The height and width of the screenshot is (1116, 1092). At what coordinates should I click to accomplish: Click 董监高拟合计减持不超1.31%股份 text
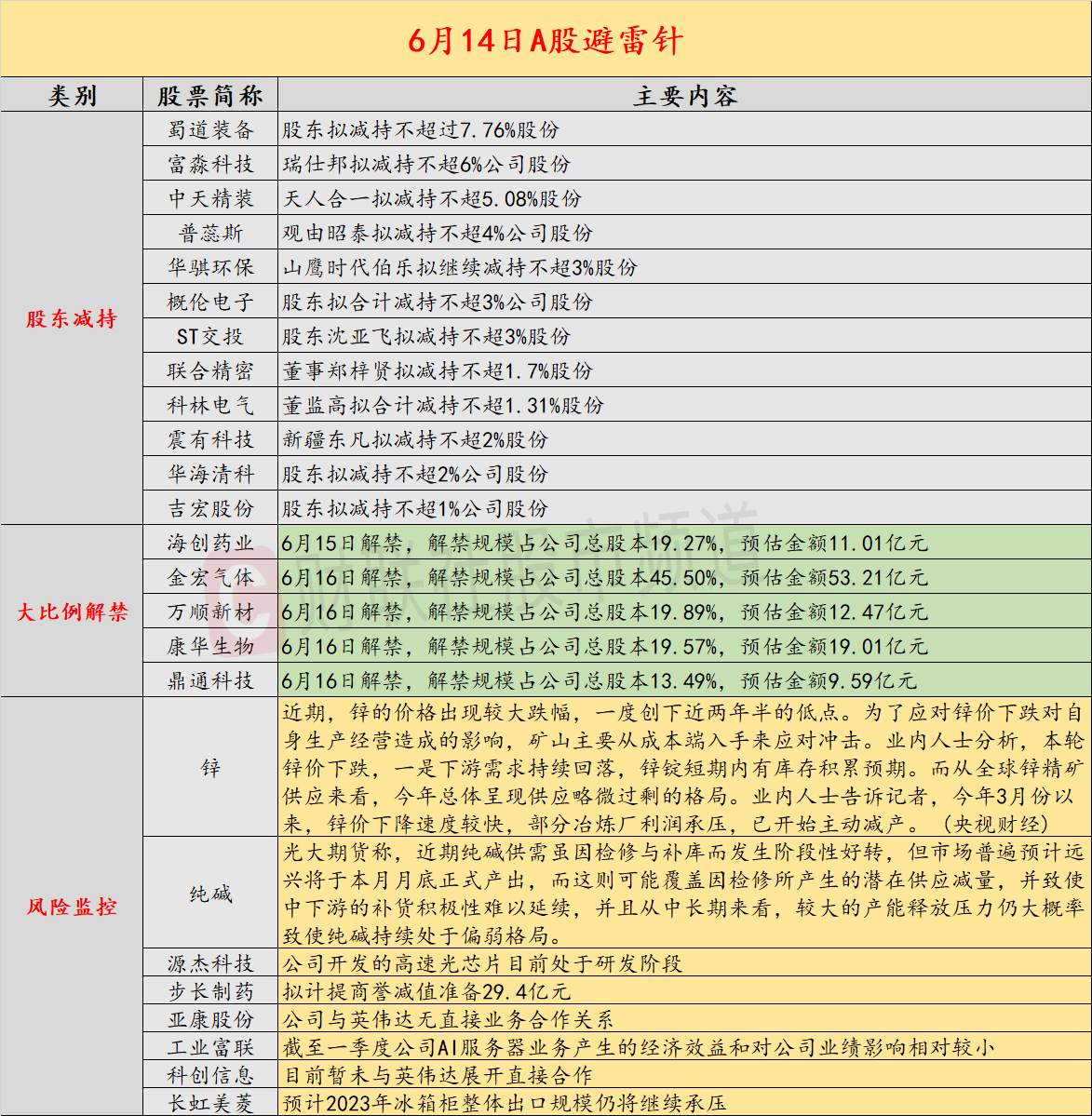tap(443, 405)
